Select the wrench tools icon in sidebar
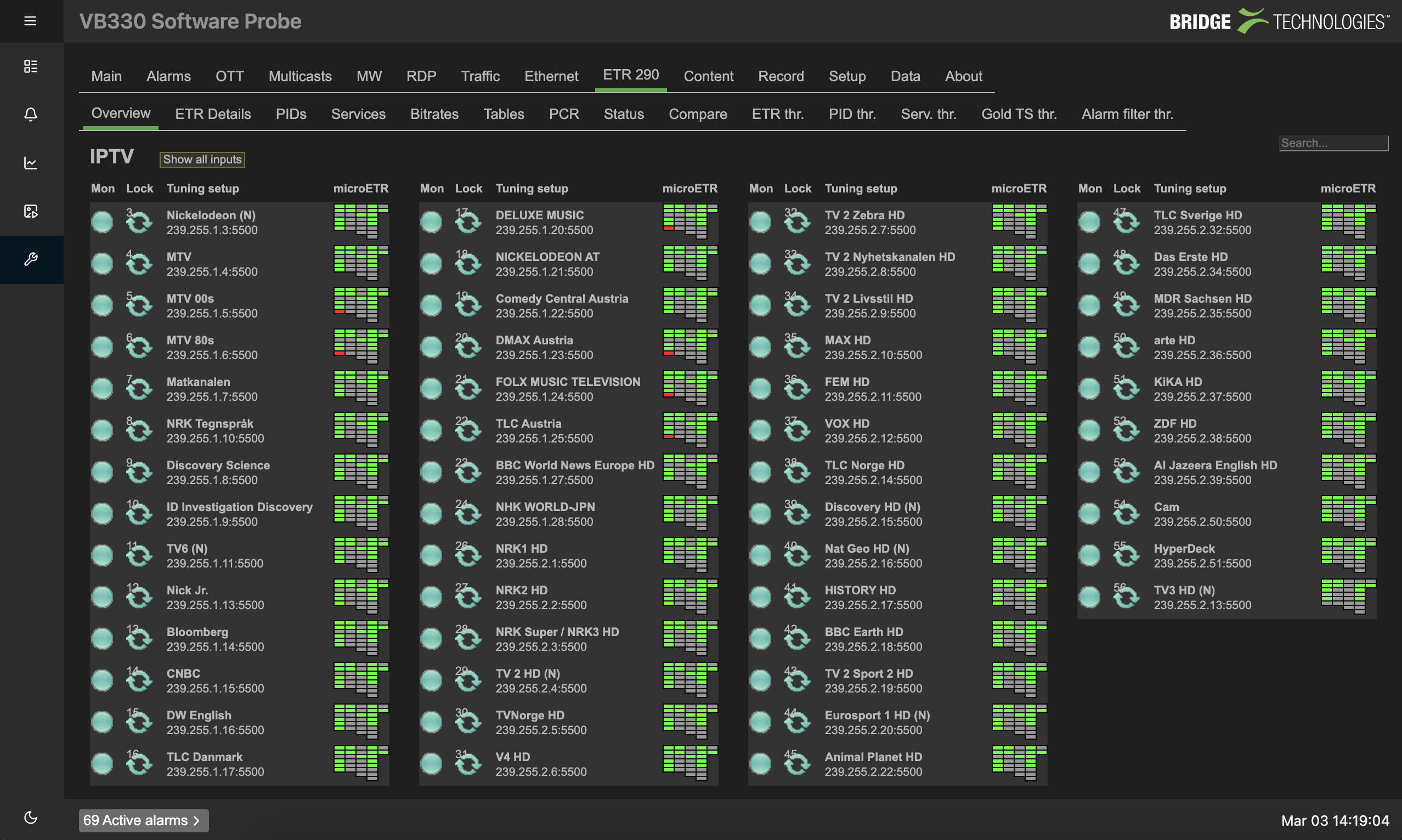 coord(31,259)
